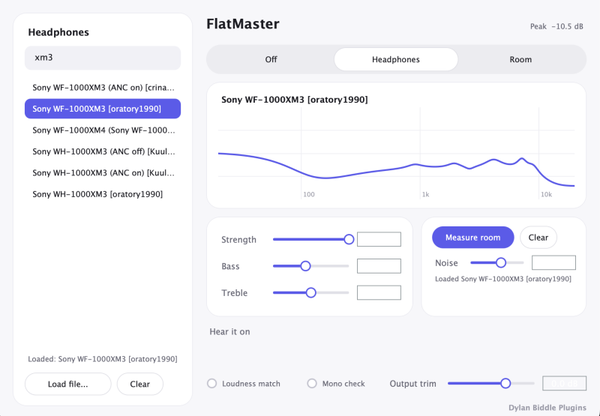Click the Strength value box

pos(379,239)
